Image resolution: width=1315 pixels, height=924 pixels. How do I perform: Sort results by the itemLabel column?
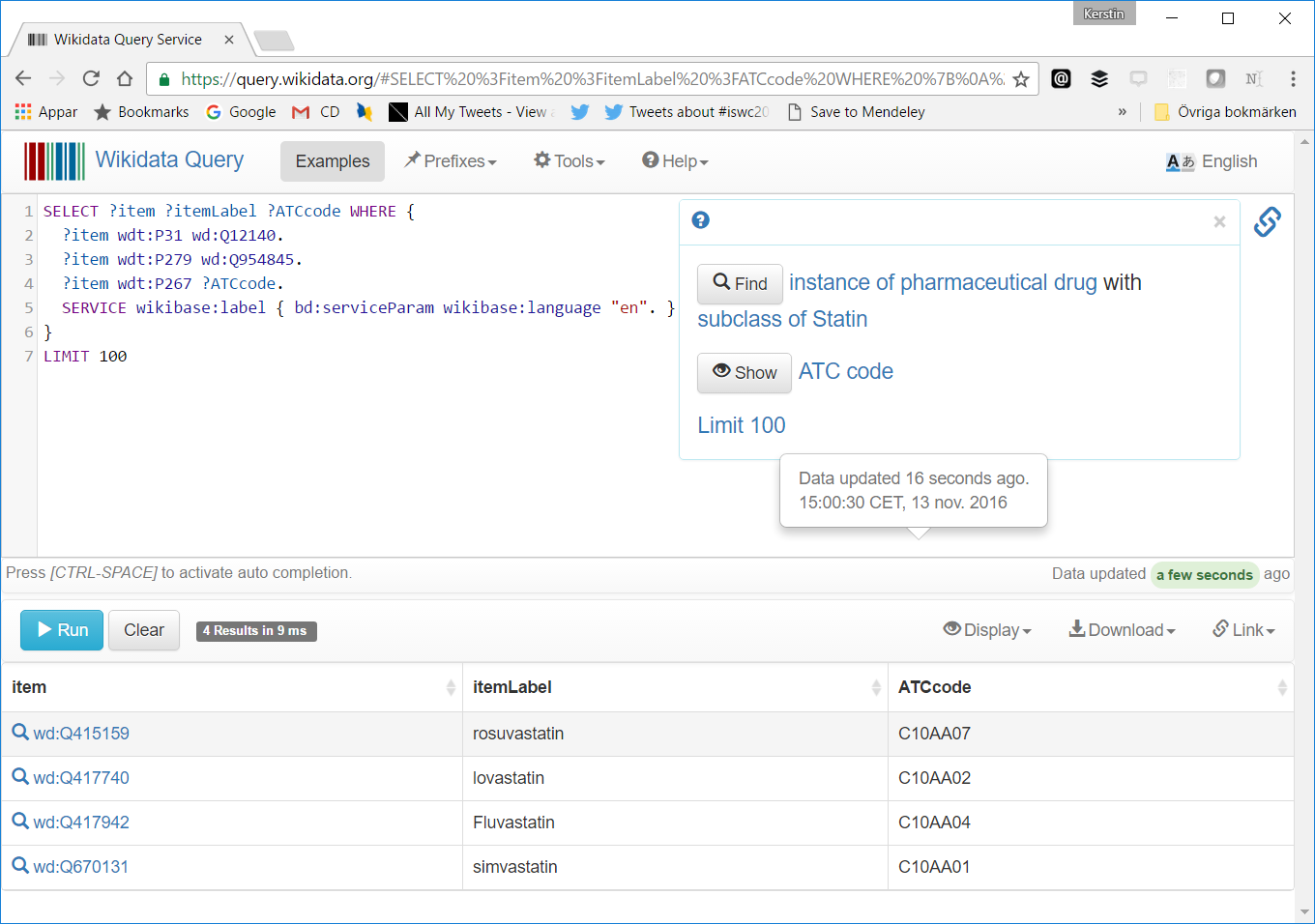[876, 687]
